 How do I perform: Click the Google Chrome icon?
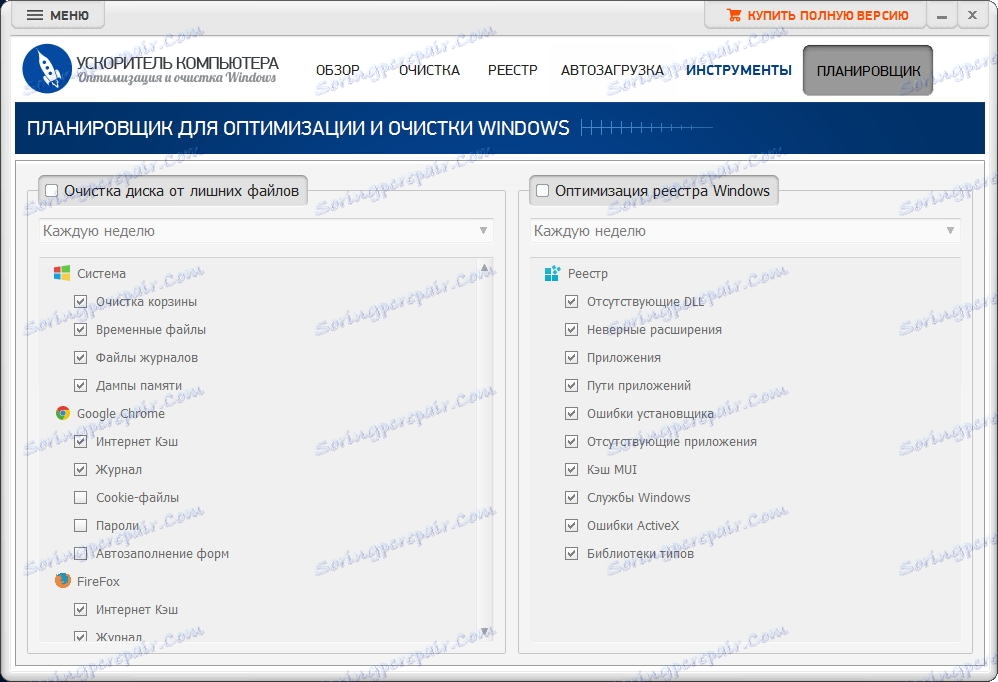pos(62,414)
